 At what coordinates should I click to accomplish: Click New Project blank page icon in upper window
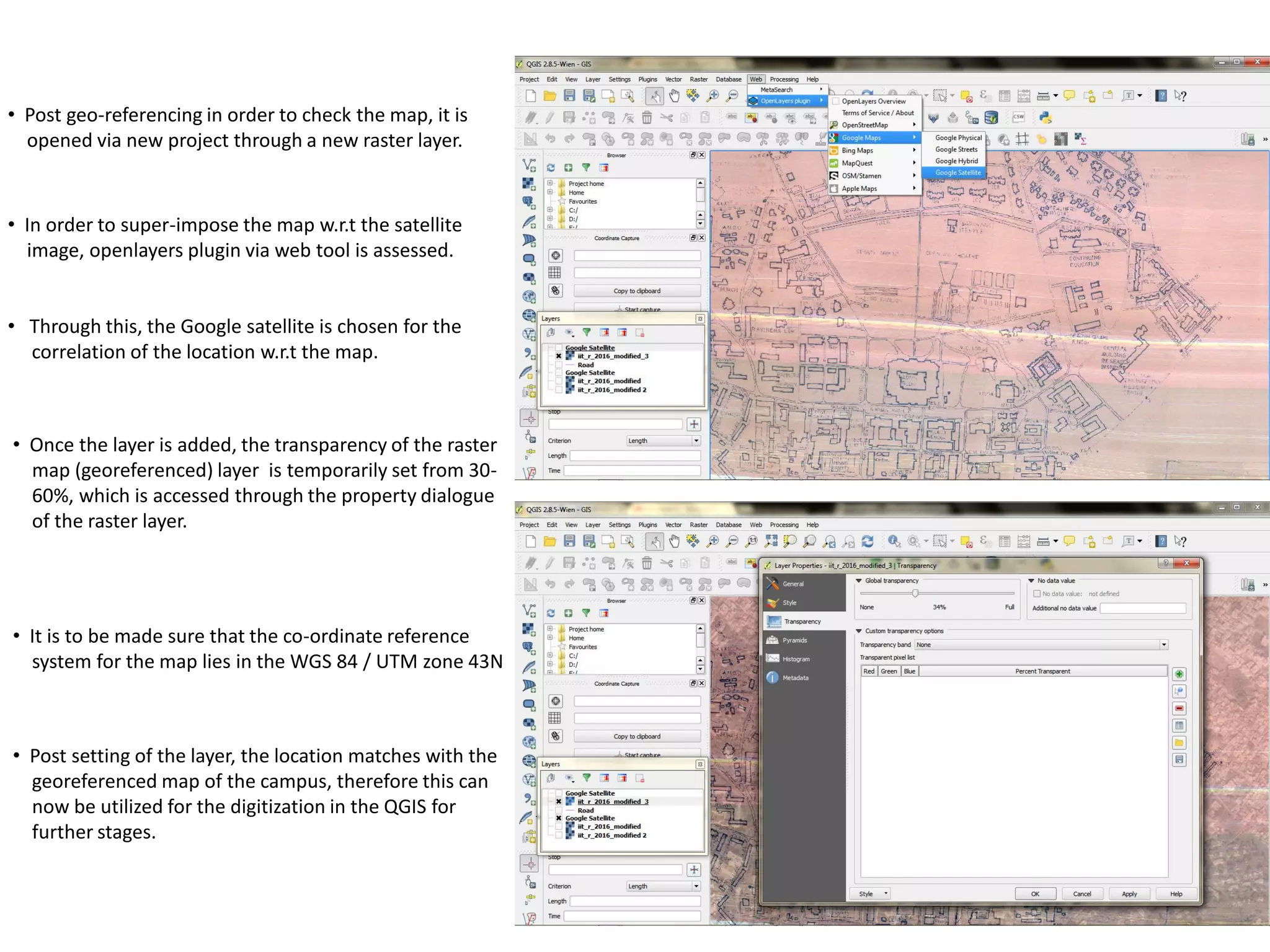pos(530,95)
